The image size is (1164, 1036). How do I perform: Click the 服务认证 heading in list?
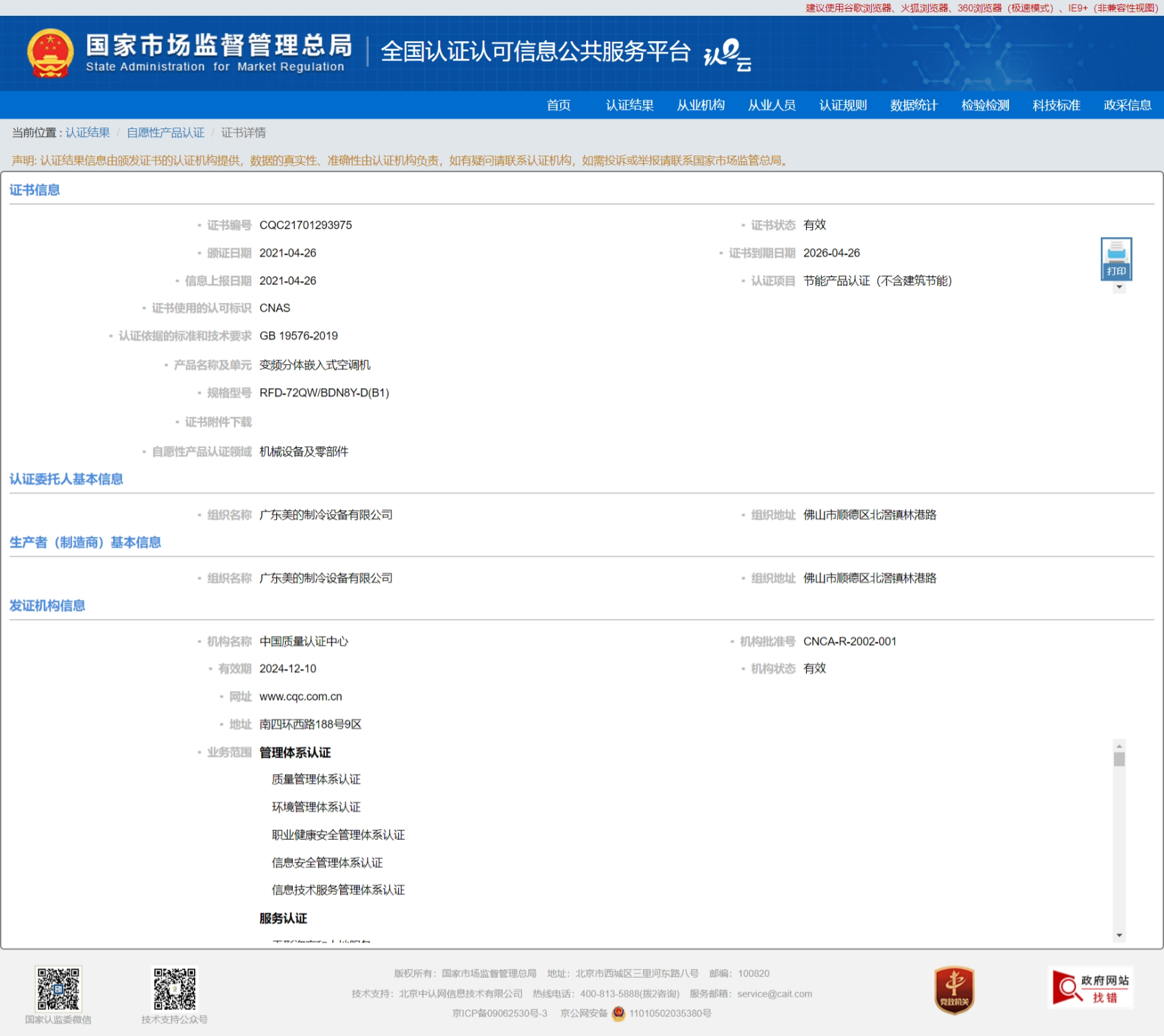tap(283, 919)
